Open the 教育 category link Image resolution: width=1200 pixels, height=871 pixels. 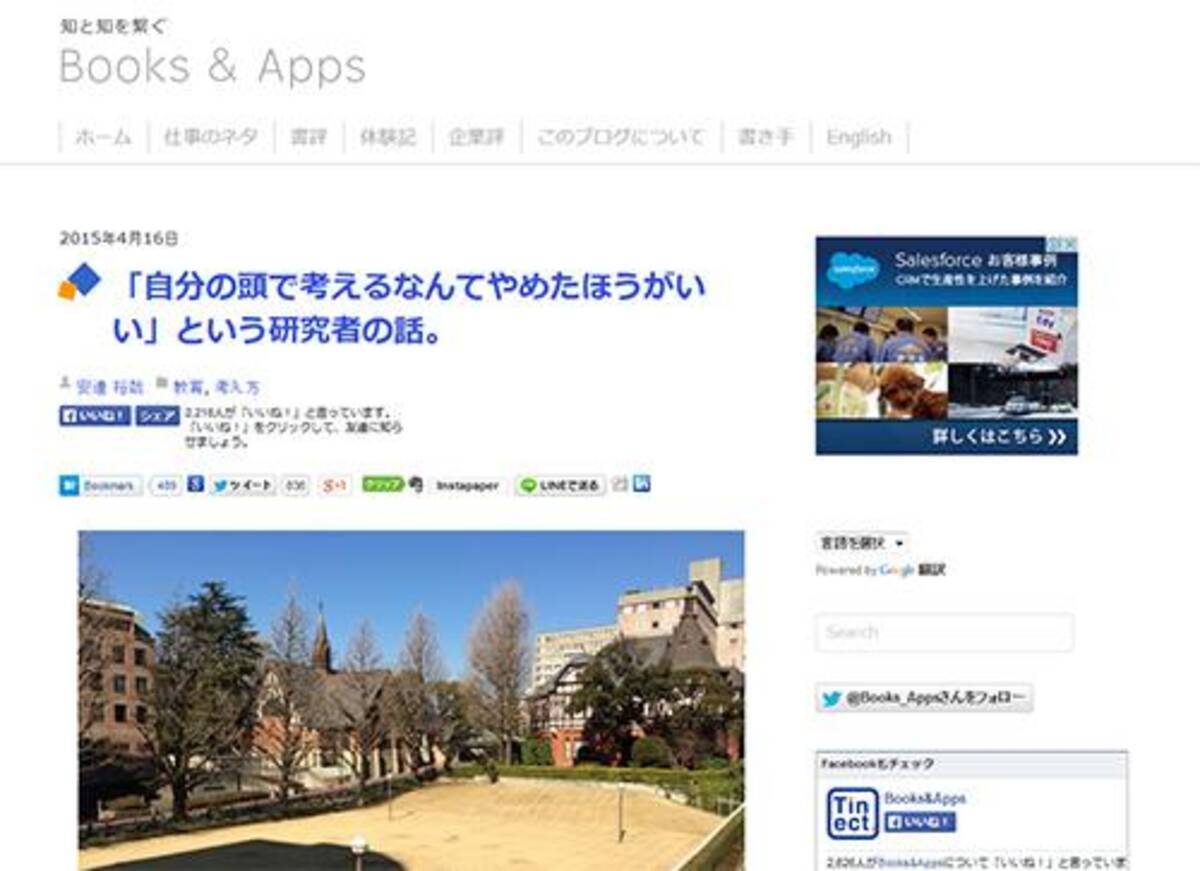point(187,387)
